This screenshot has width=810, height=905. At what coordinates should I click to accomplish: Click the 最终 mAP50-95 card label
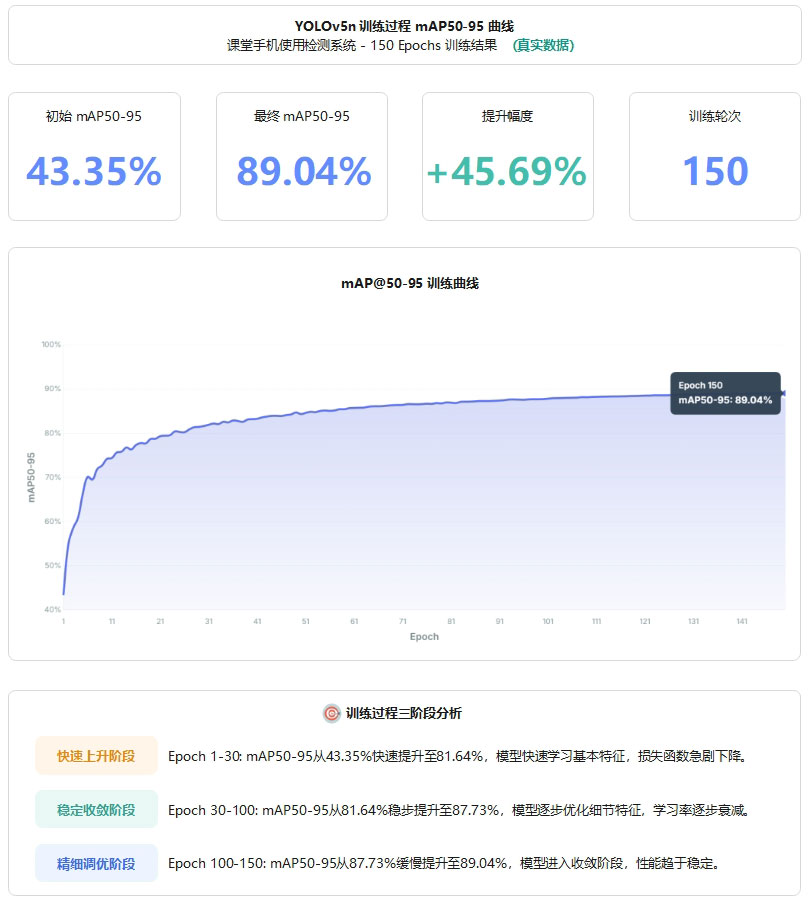pos(302,116)
